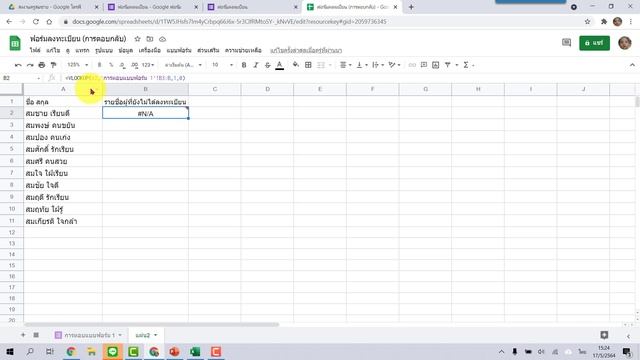Open the all sheets list button
640x360 pixels.
pos(36,335)
